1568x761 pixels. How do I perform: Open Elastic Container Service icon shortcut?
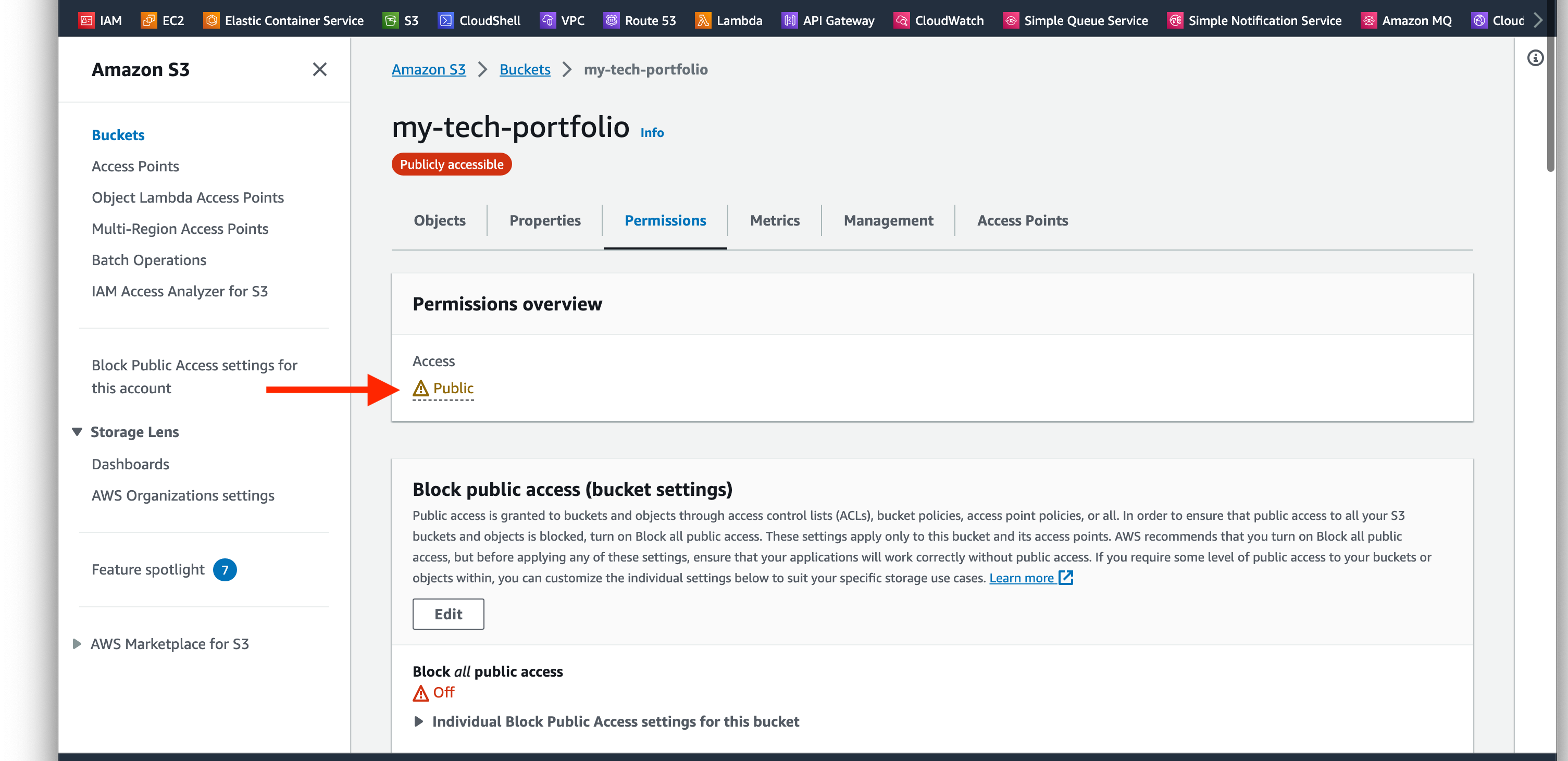point(211,20)
